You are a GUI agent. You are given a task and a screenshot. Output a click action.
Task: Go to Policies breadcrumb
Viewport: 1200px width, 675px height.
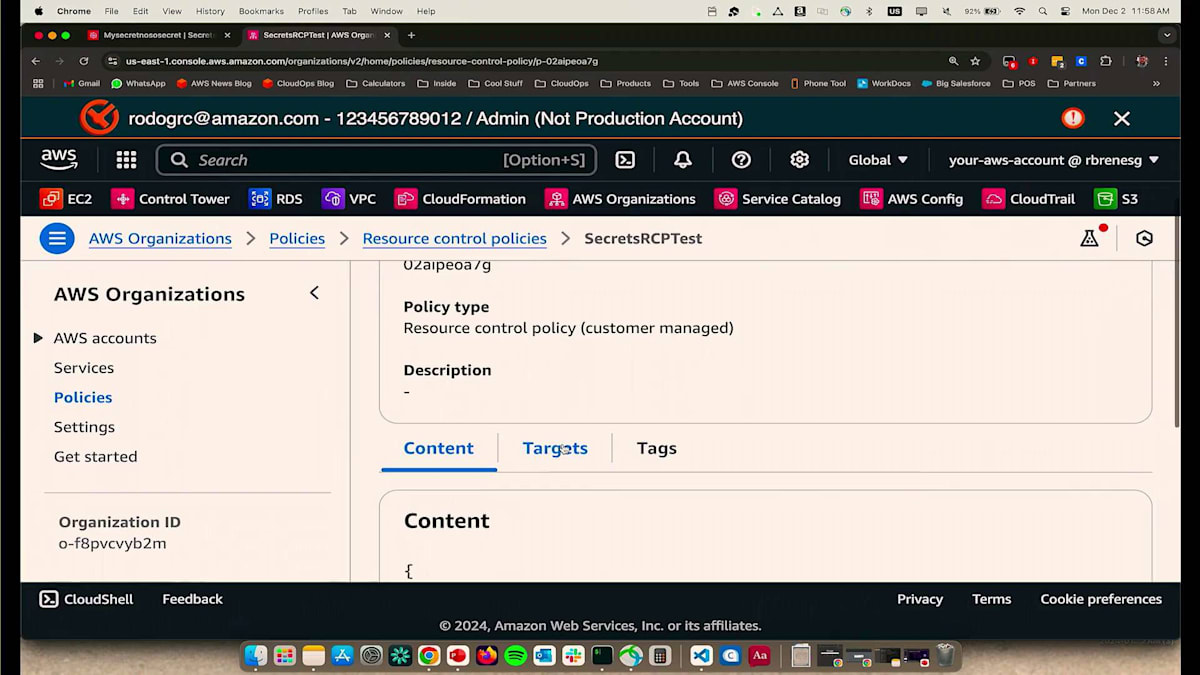point(297,238)
